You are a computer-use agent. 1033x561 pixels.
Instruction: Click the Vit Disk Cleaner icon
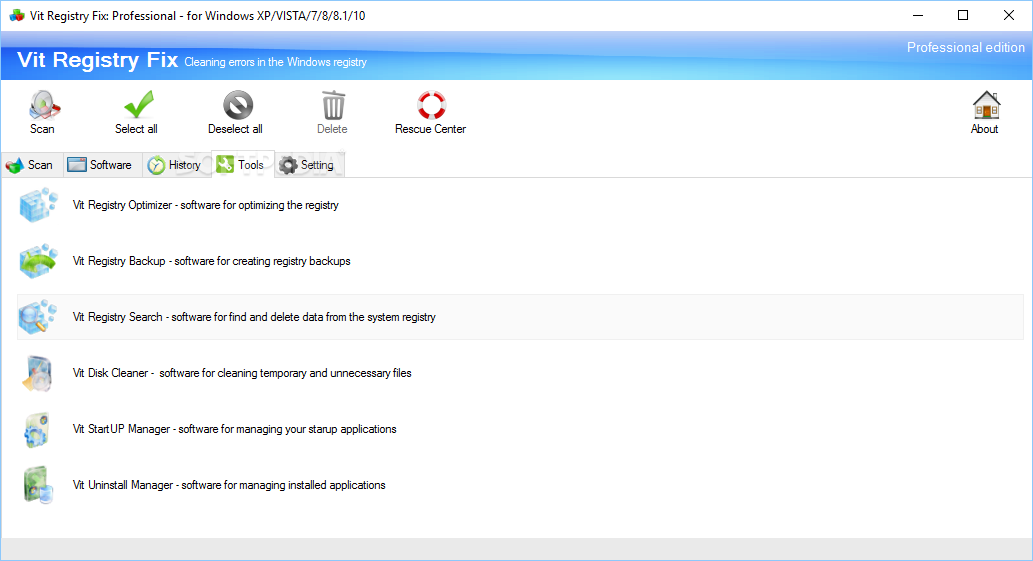pyautogui.click(x=38, y=373)
